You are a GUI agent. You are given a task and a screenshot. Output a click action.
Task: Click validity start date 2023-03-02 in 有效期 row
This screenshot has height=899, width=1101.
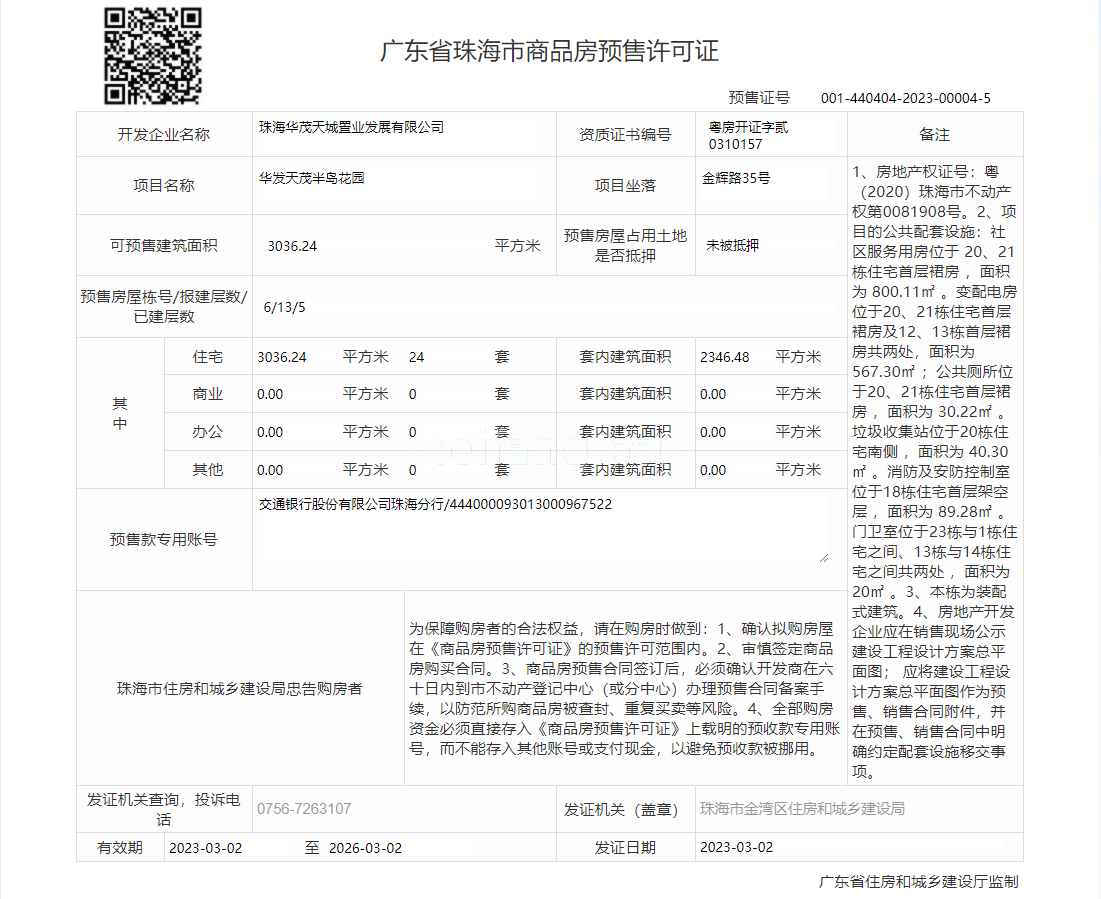(206, 848)
